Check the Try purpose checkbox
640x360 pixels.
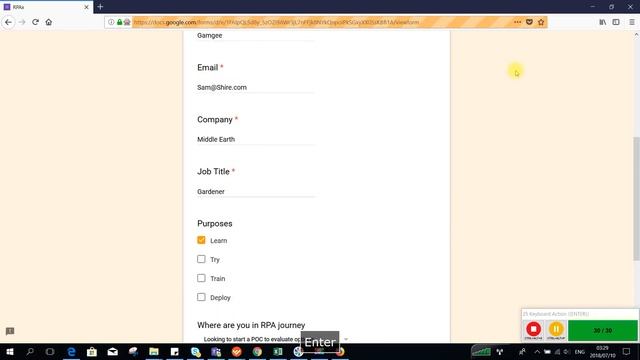coord(201,259)
